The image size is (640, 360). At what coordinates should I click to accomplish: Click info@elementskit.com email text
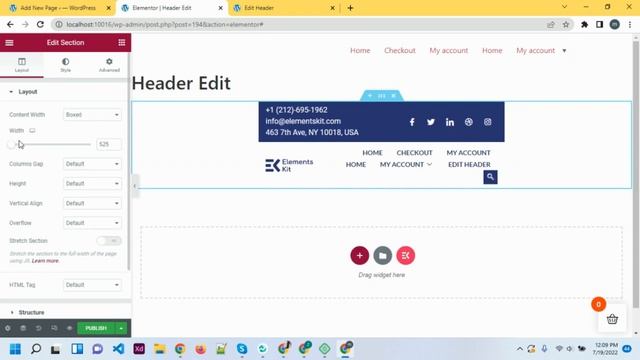click(x=303, y=121)
